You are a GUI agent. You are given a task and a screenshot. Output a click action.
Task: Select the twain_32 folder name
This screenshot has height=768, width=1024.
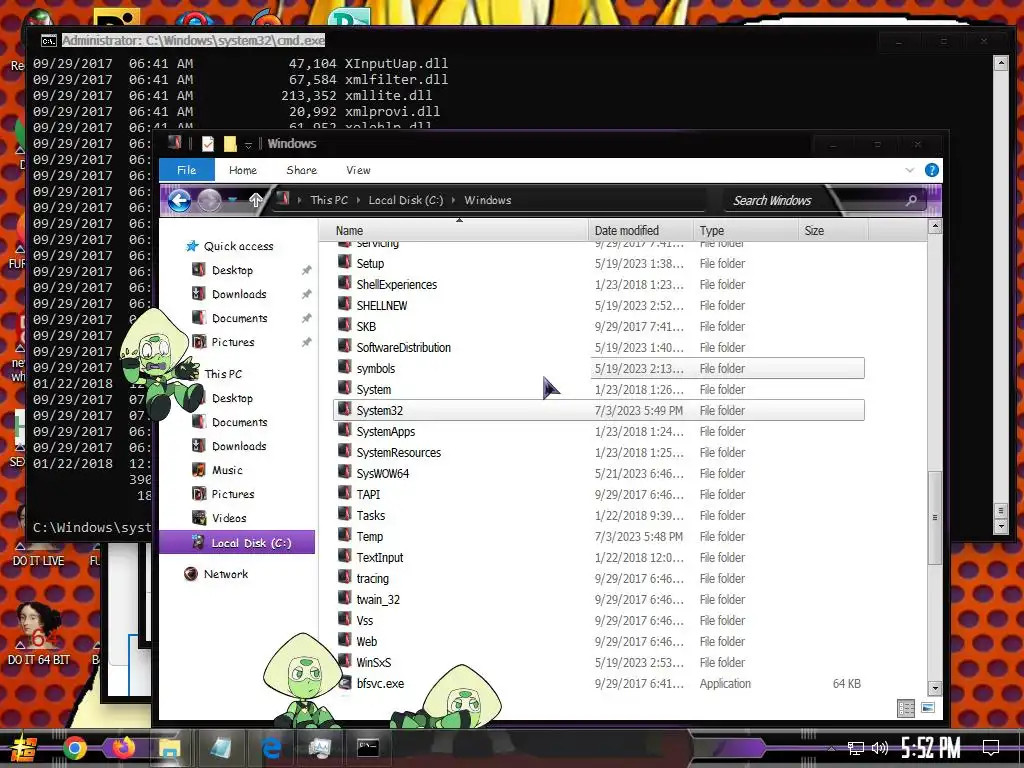(378, 600)
